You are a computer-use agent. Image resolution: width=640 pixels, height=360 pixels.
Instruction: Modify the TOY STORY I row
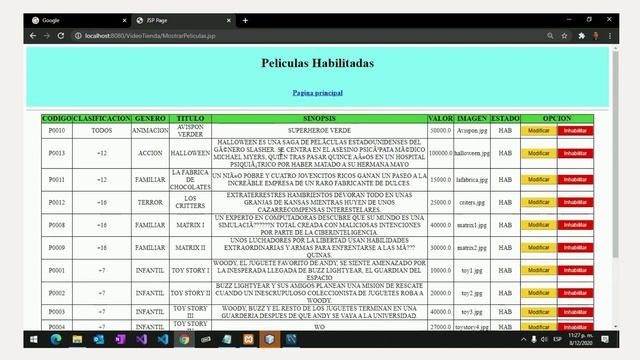click(538, 270)
